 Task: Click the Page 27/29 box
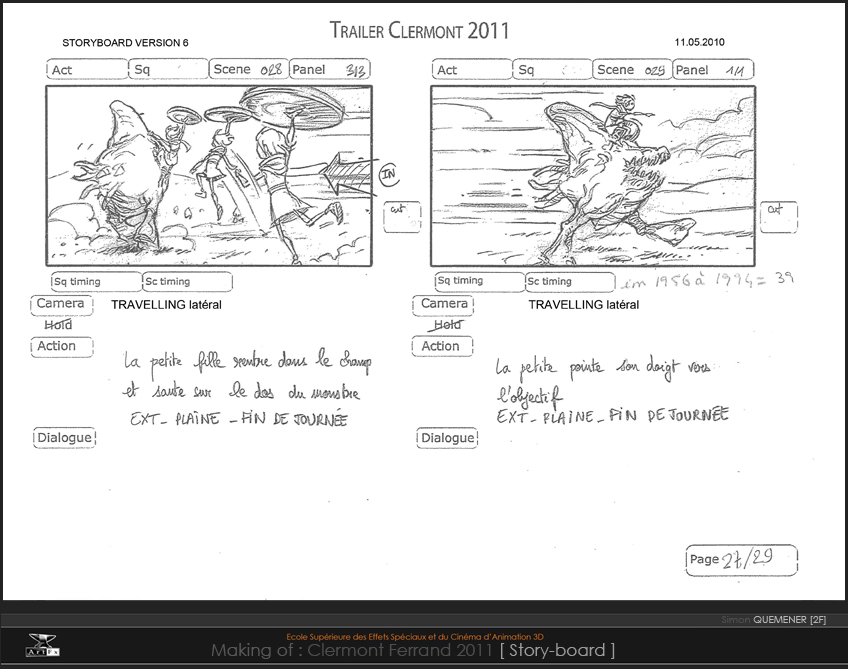pos(740,560)
